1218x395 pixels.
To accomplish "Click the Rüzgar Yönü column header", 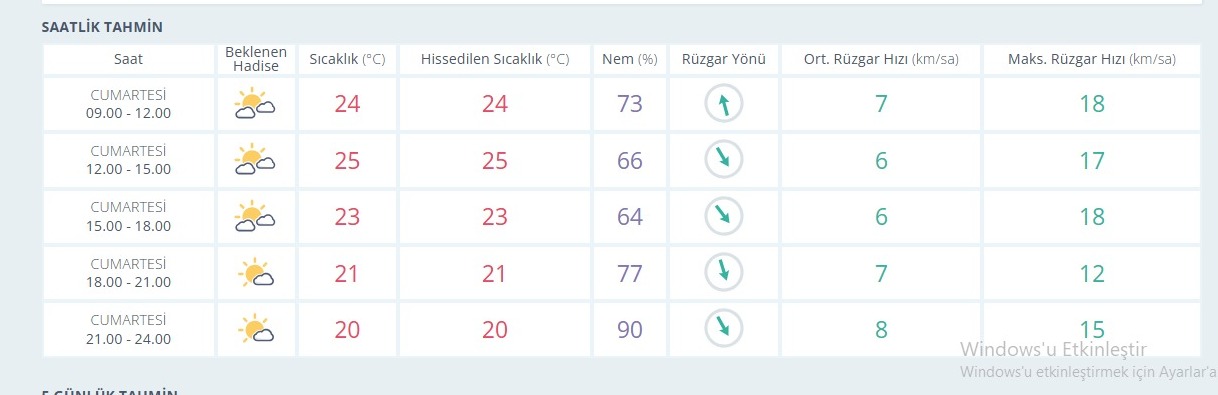I will [724, 59].
